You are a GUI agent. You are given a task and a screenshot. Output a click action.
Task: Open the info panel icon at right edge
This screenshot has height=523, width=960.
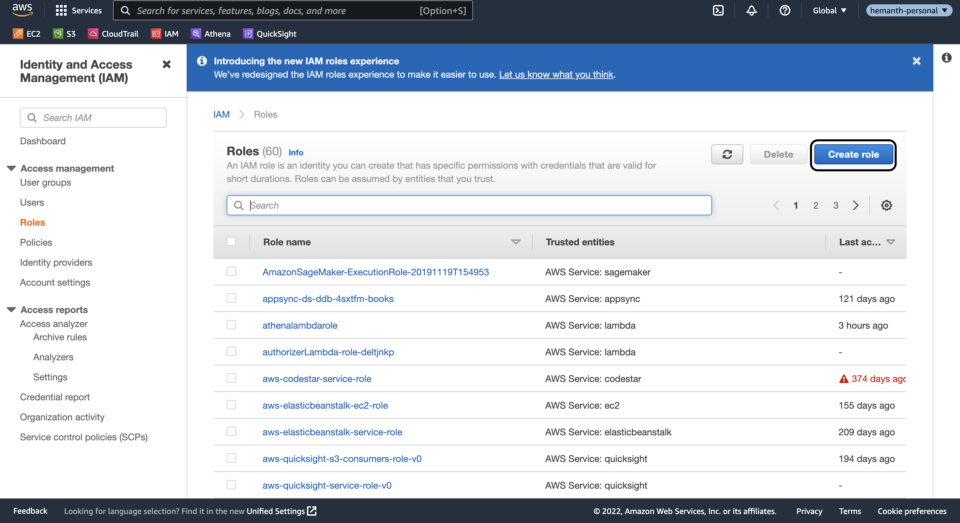[947, 58]
